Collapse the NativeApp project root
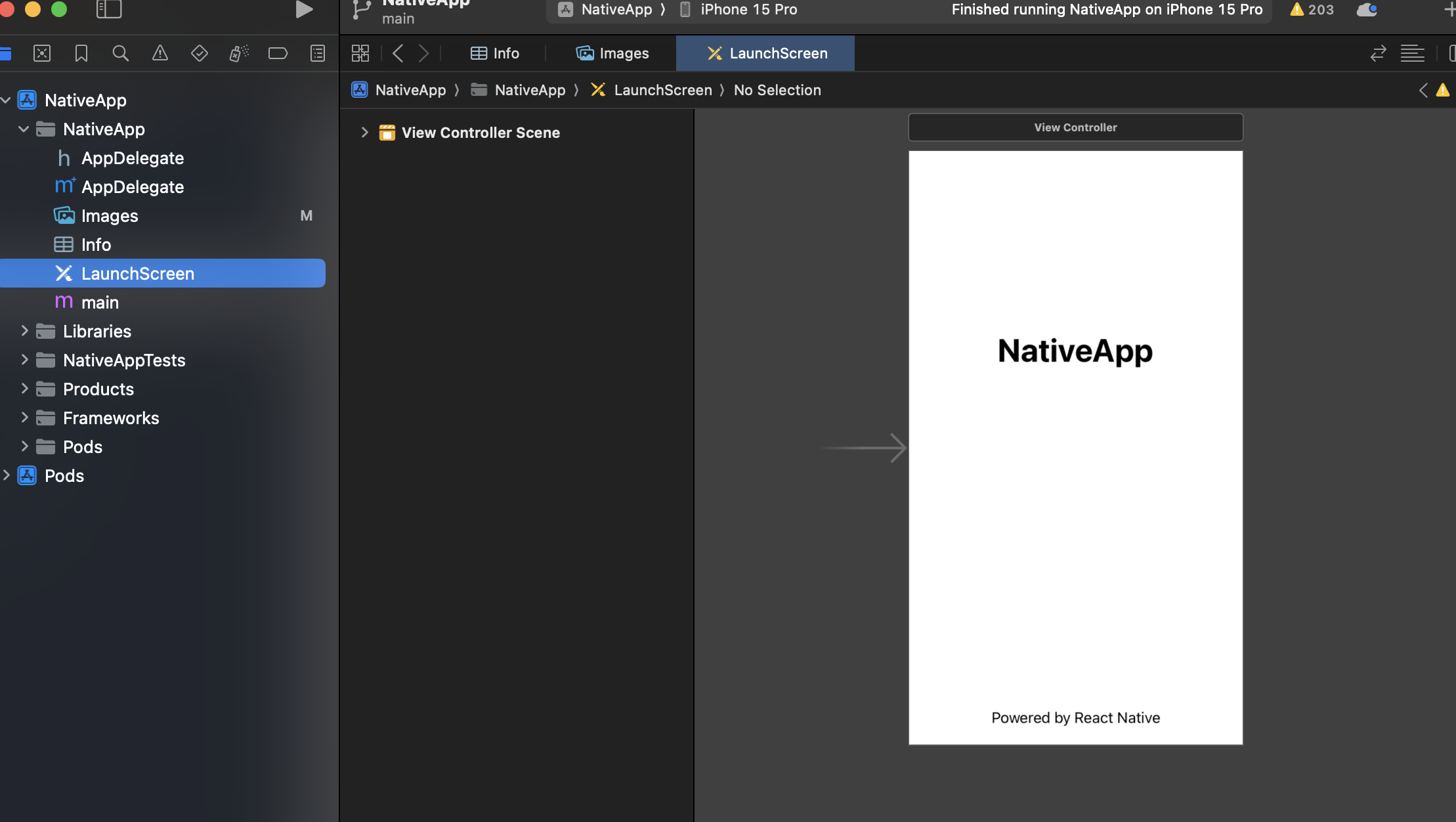 [x=6, y=100]
